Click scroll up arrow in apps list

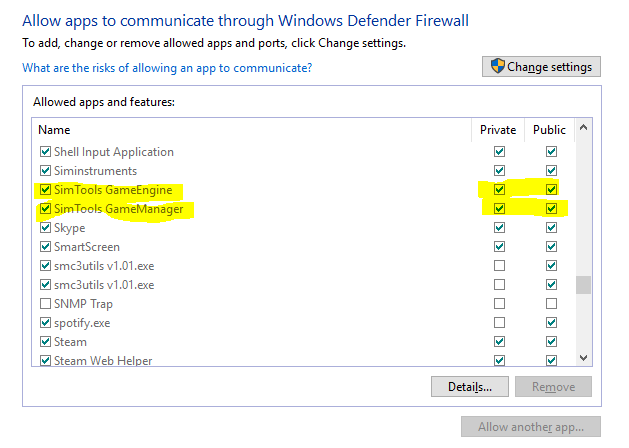coord(583,128)
